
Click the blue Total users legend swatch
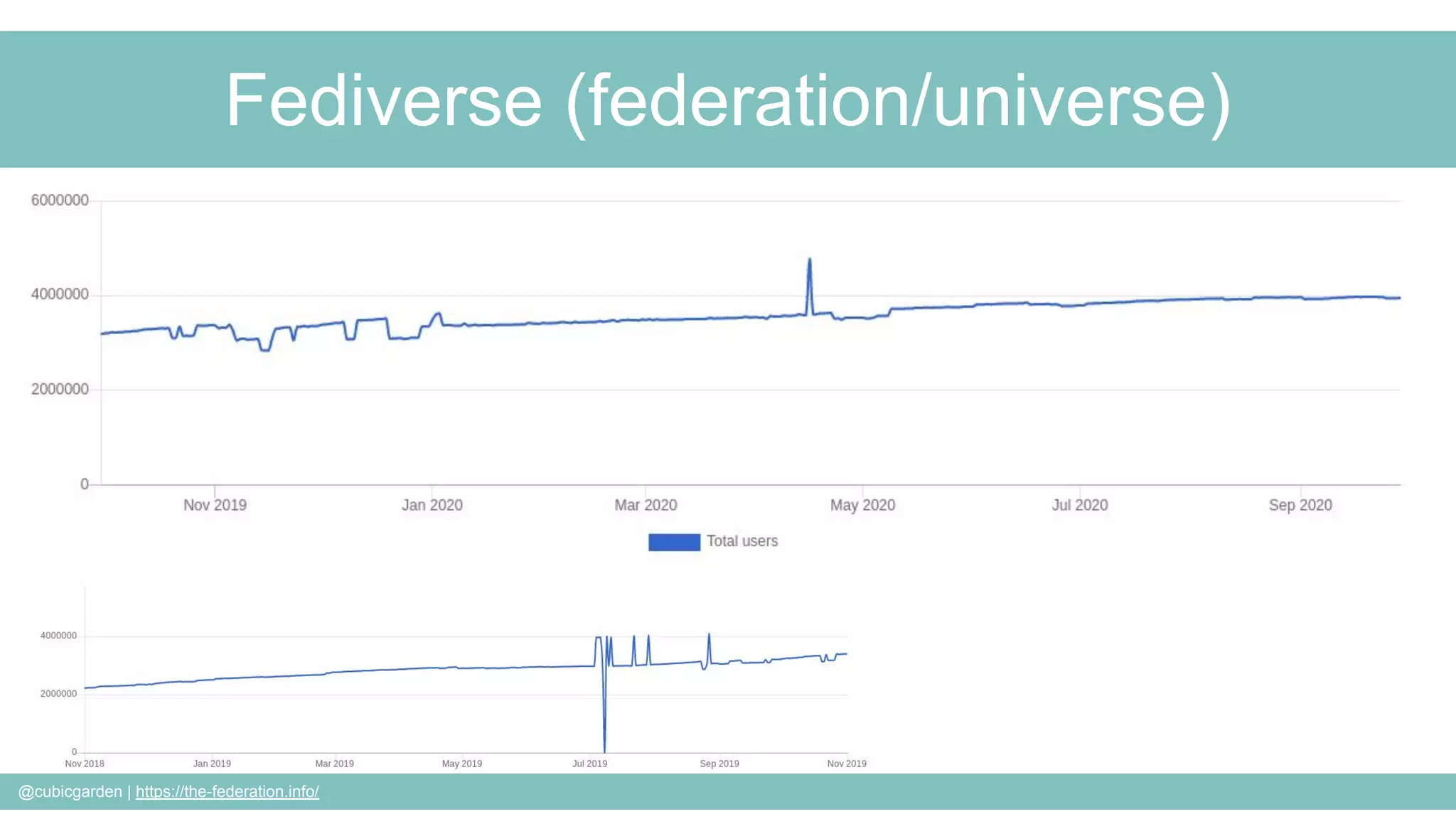click(674, 542)
